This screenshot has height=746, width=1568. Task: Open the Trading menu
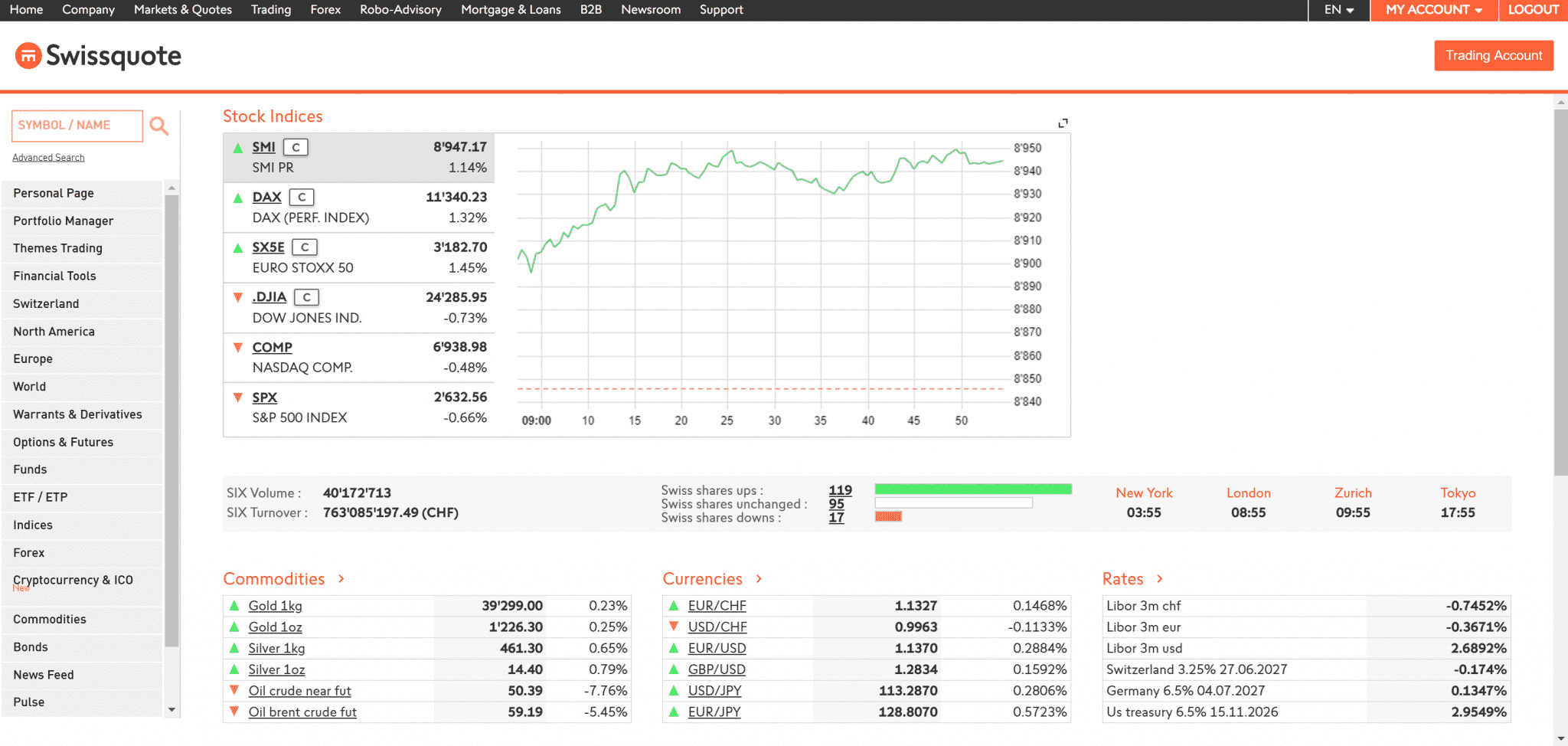[271, 10]
